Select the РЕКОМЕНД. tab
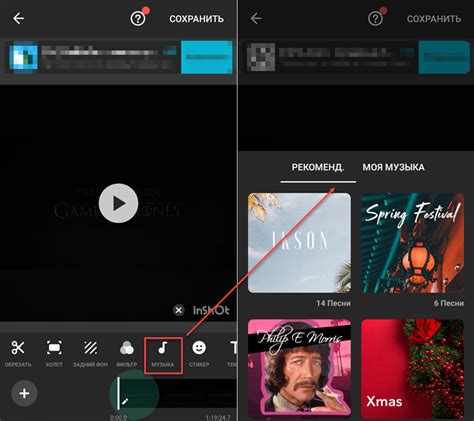The width and height of the screenshot is (474, 421). [318, 167]
